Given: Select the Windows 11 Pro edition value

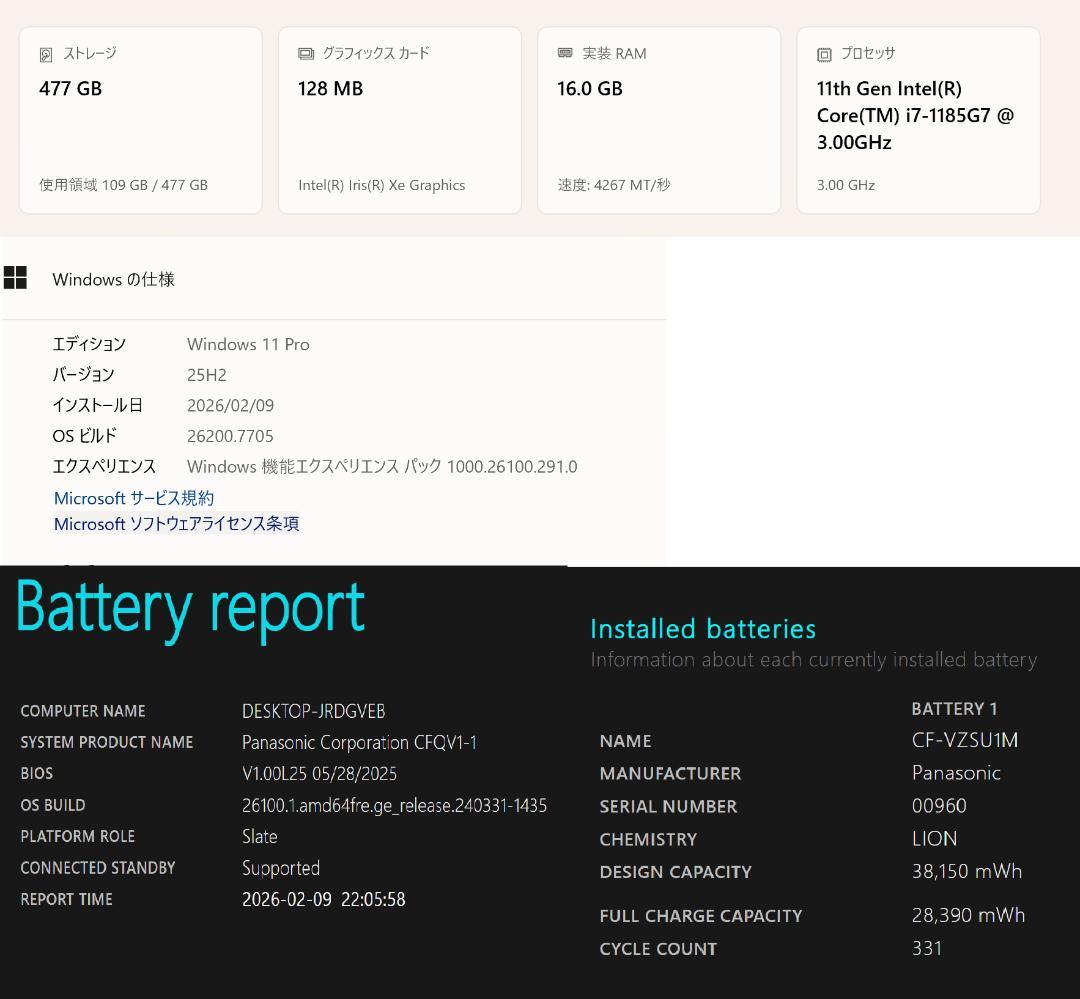Looking at the screenshot, I should [x=248, y=344].
